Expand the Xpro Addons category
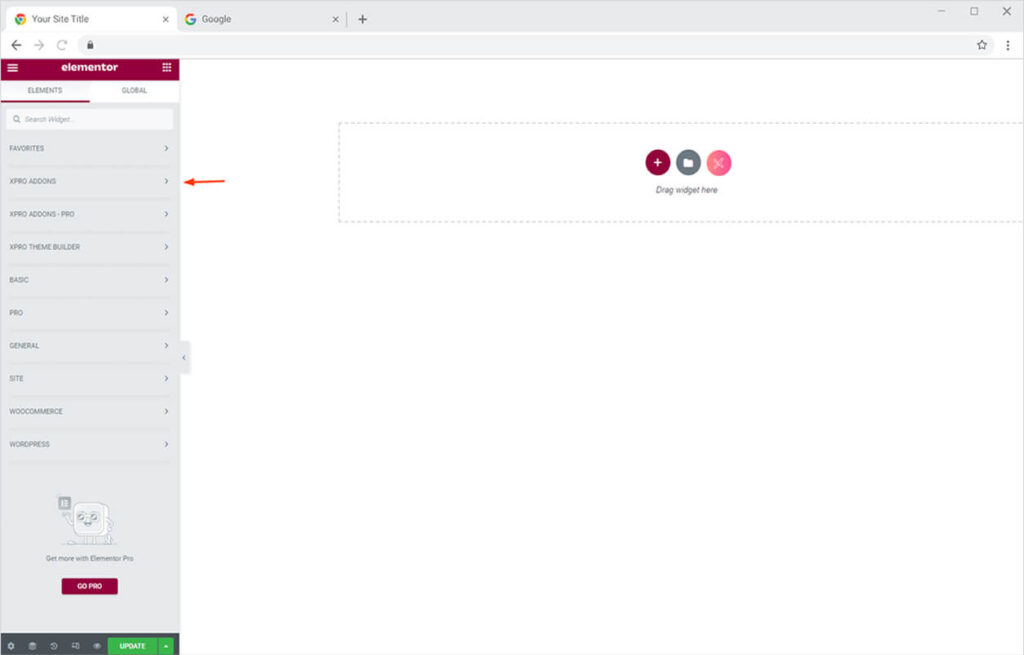The width and height of the screenshot is (1024, 655). pos(89,181)
